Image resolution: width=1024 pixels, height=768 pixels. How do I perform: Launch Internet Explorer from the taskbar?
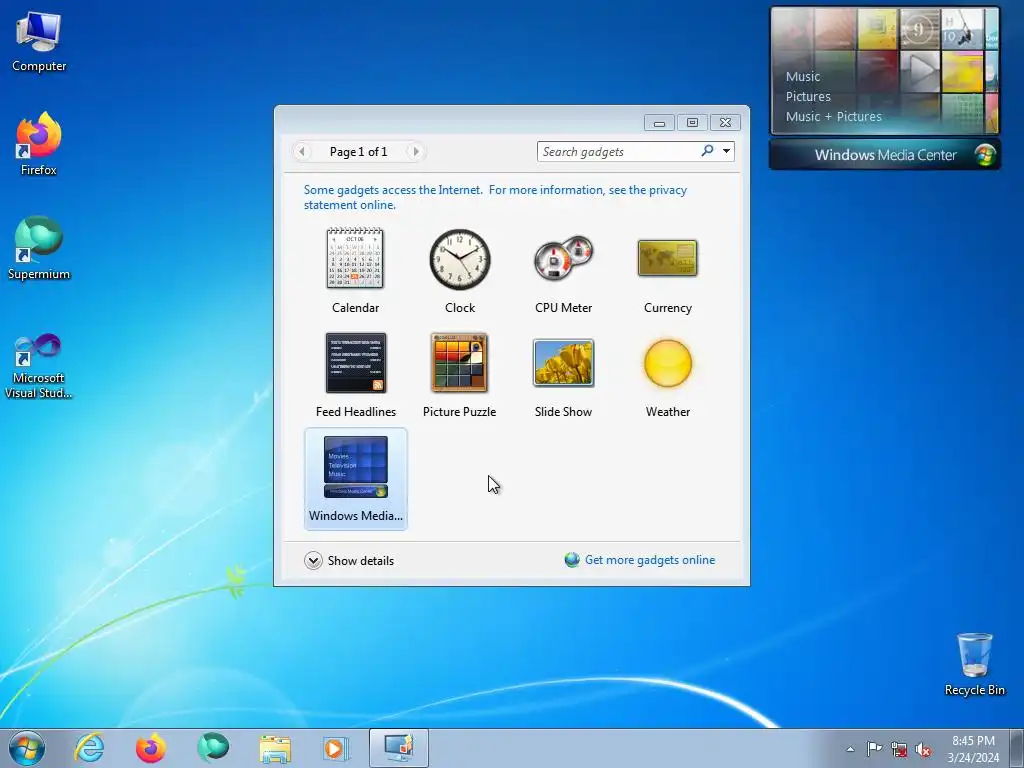pos(89,748)
